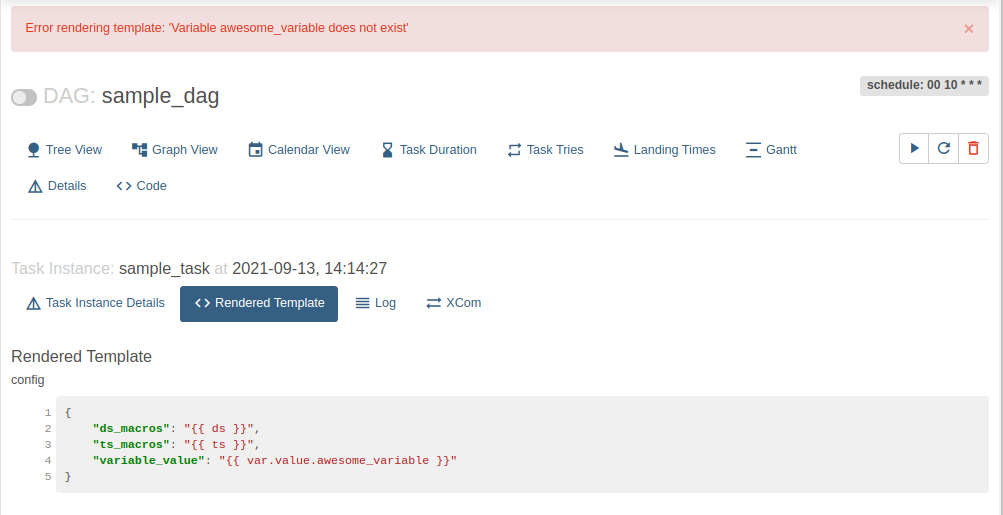The width and height of the screenshot is (1003, 515).
Task: Select the Rendered Template label
Action: point(270,303)
